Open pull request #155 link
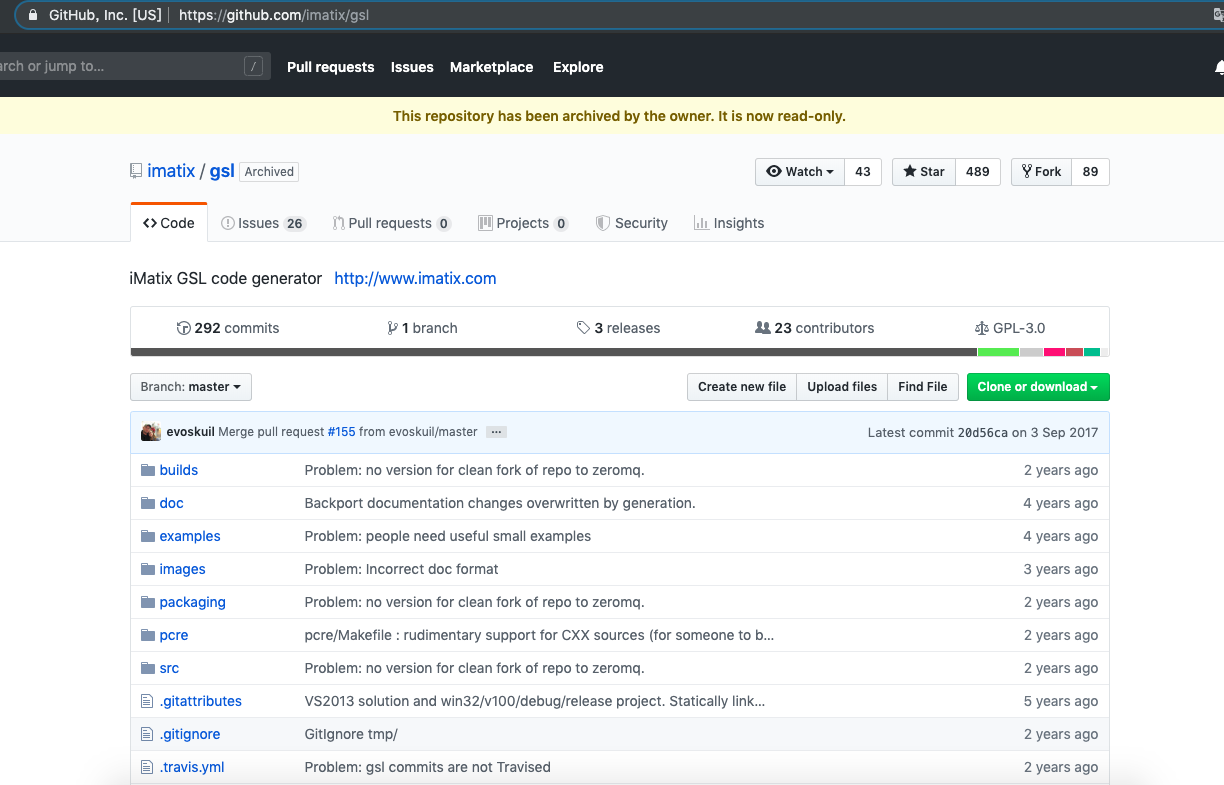Image resolution: width=1224 pixels, height=785 pixels. click(x=341, y=432)
